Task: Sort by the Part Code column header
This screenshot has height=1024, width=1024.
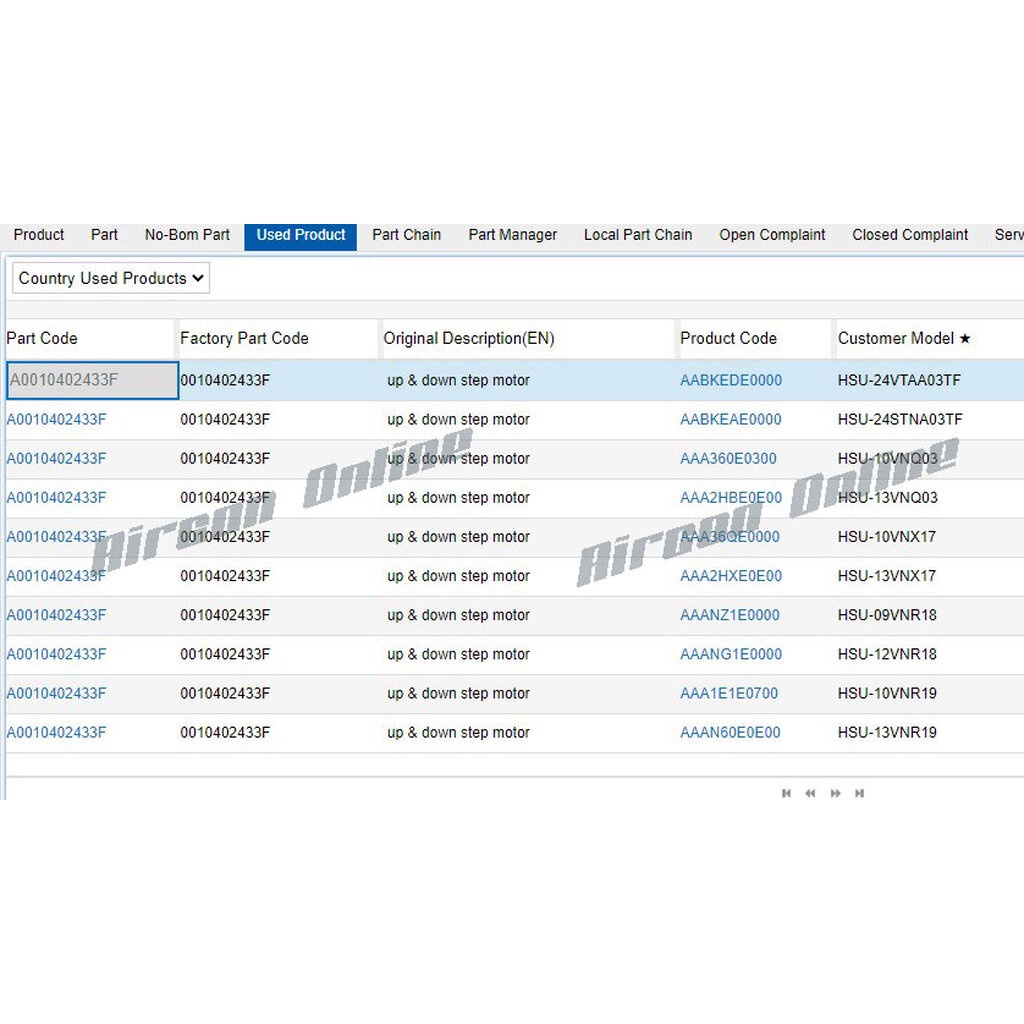Action: tap(42, 338)
